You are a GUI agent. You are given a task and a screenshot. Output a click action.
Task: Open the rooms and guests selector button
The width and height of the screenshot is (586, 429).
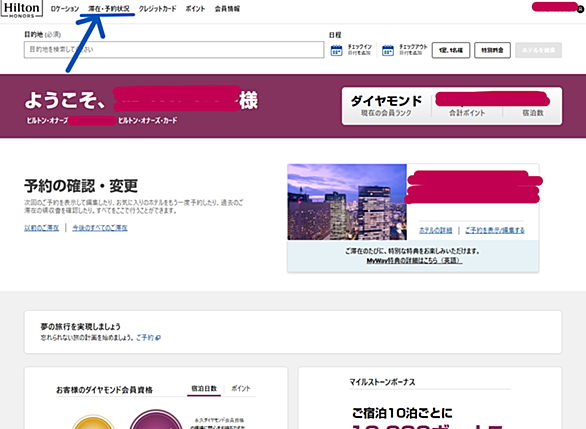451,50
